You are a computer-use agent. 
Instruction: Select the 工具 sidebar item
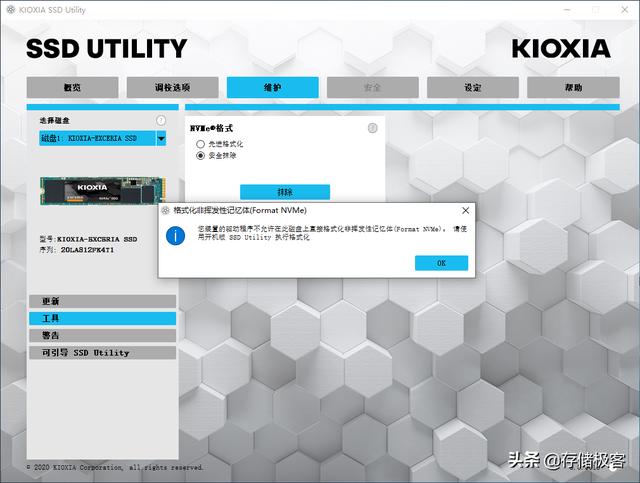click(x=102, y=318)
